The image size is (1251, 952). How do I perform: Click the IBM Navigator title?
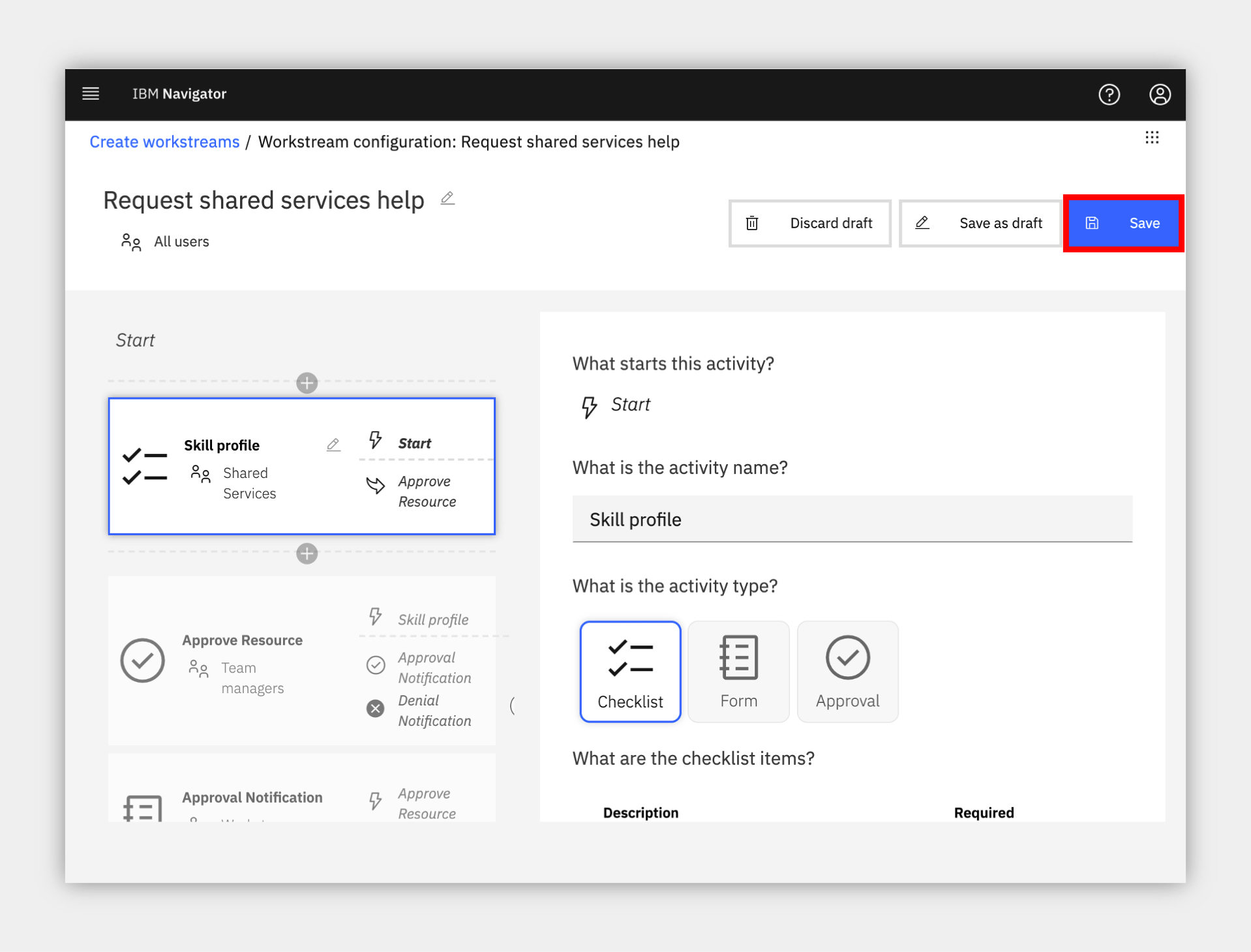(179, 94)
